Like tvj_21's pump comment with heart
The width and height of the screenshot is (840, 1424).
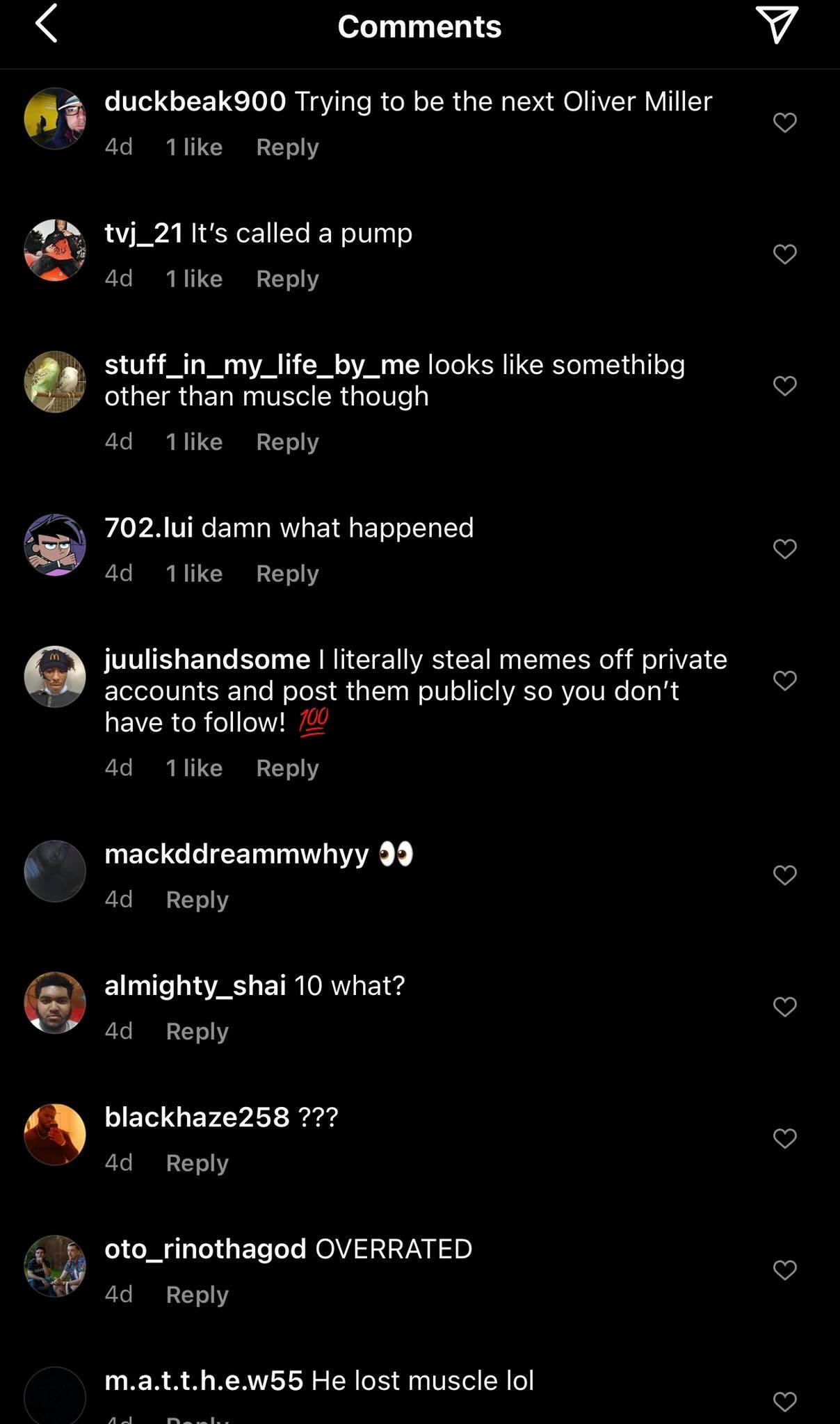[784, 254]
